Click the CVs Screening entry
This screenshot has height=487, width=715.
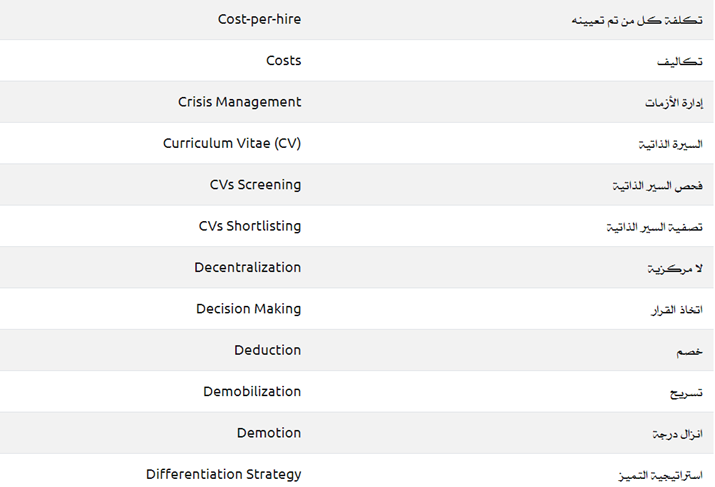point(255,185)
